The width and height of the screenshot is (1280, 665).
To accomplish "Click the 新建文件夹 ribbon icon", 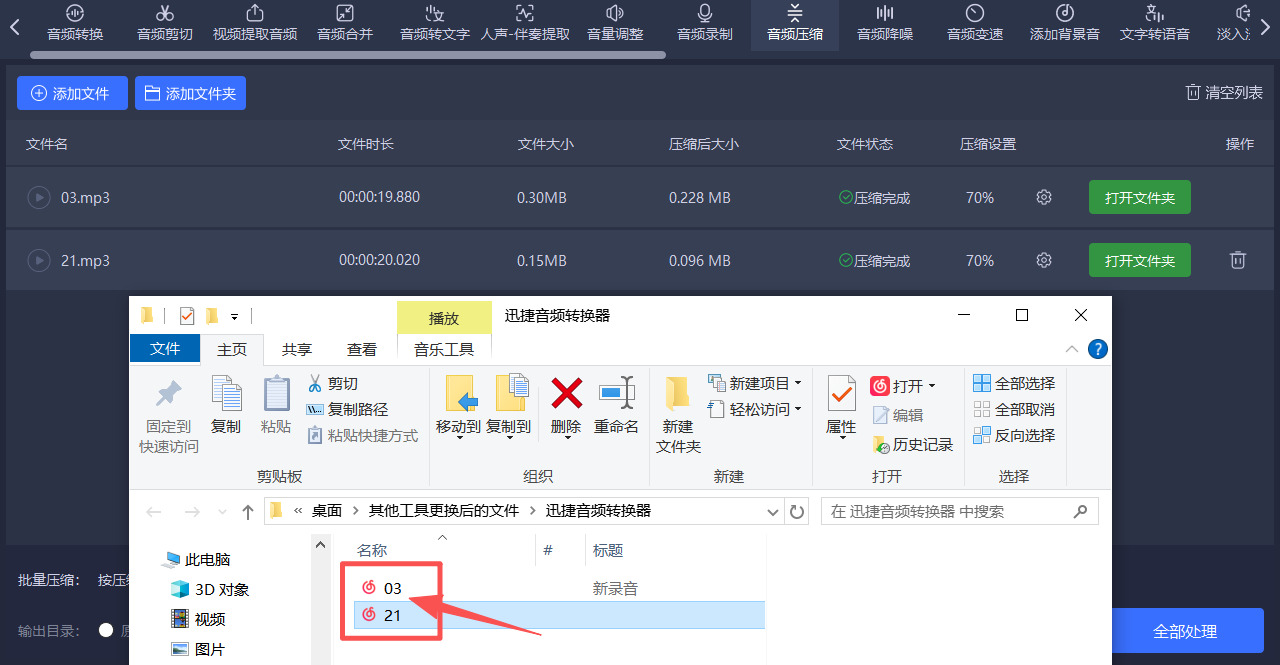I will 678,416.
